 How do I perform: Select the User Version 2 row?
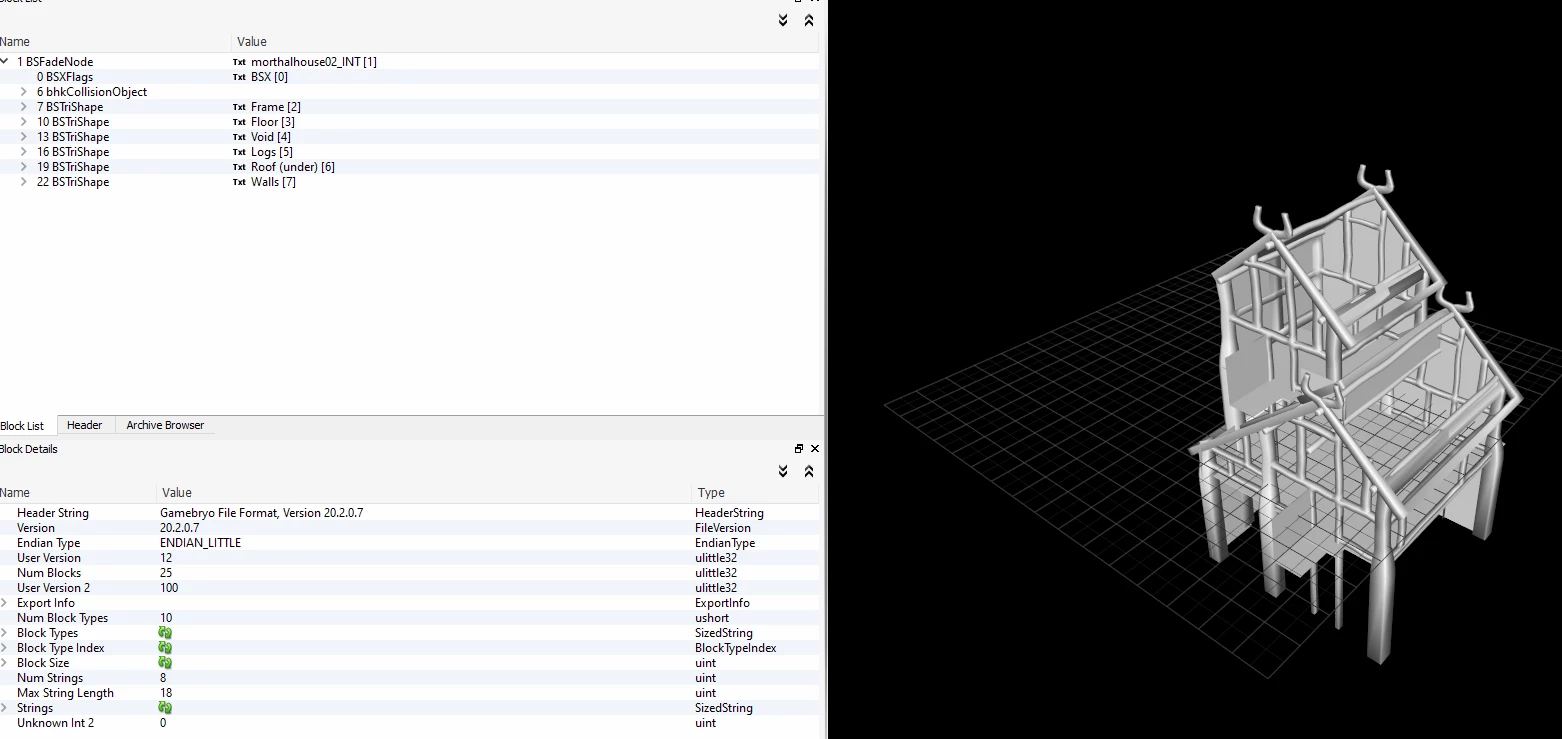pyautogui.click(x=409, y=588)
